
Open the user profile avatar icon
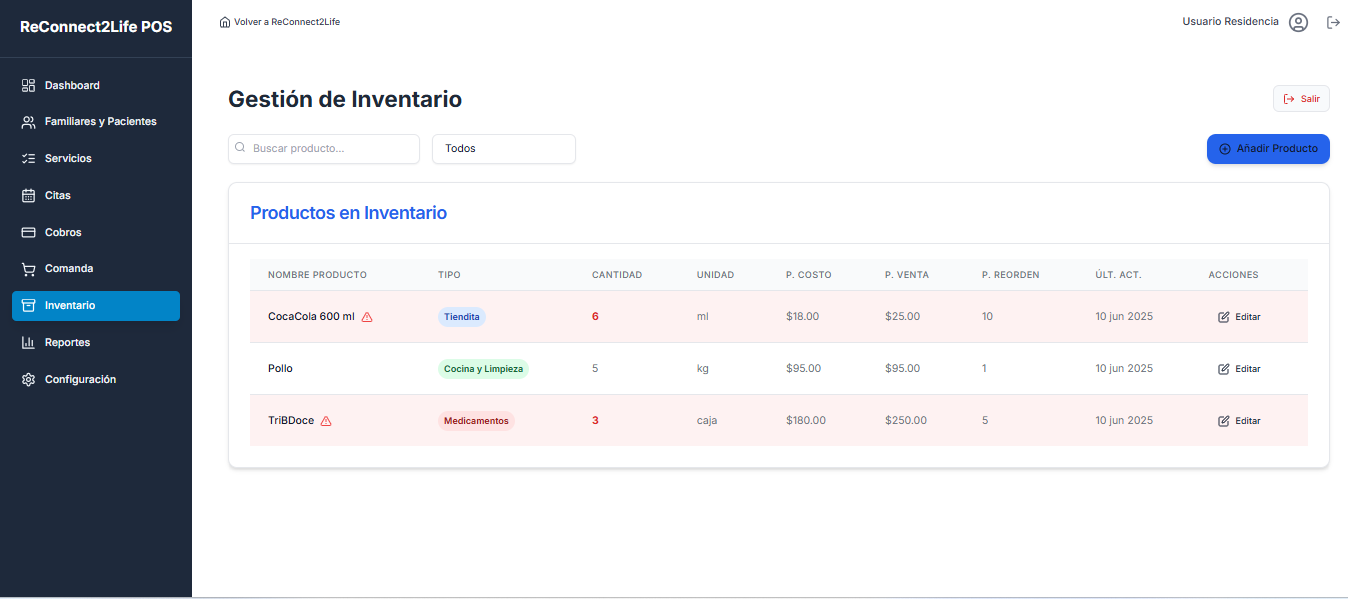[x=1298, y=22]
